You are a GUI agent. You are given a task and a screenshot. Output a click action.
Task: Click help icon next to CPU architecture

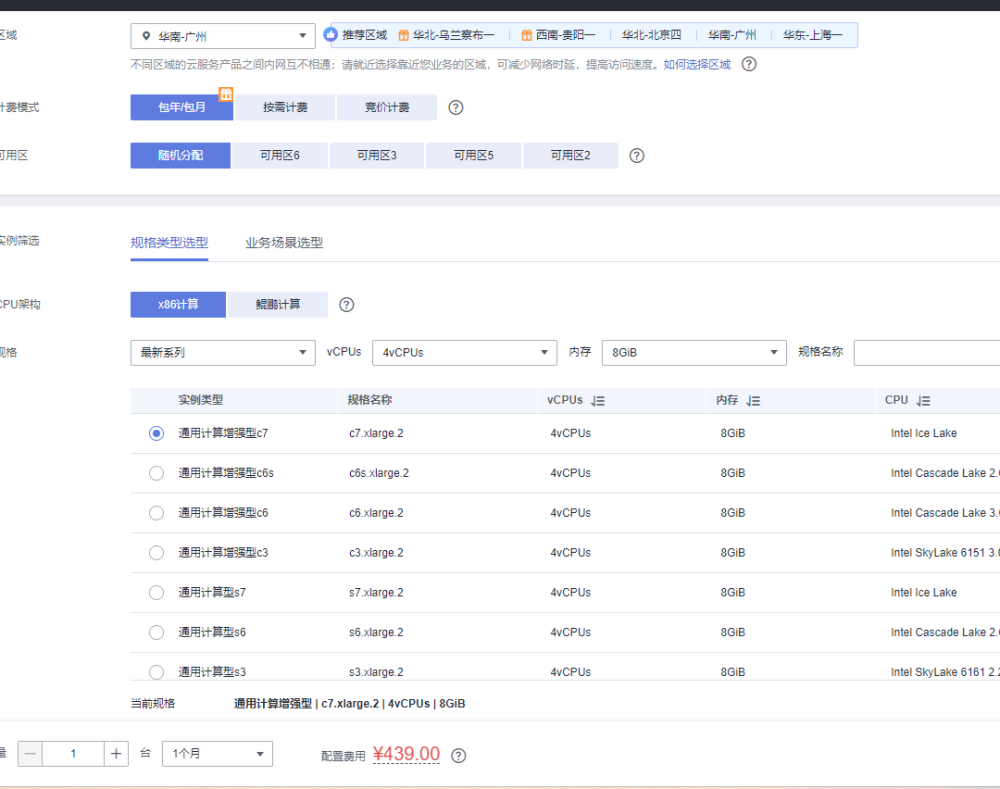click(x=347, y=305)
